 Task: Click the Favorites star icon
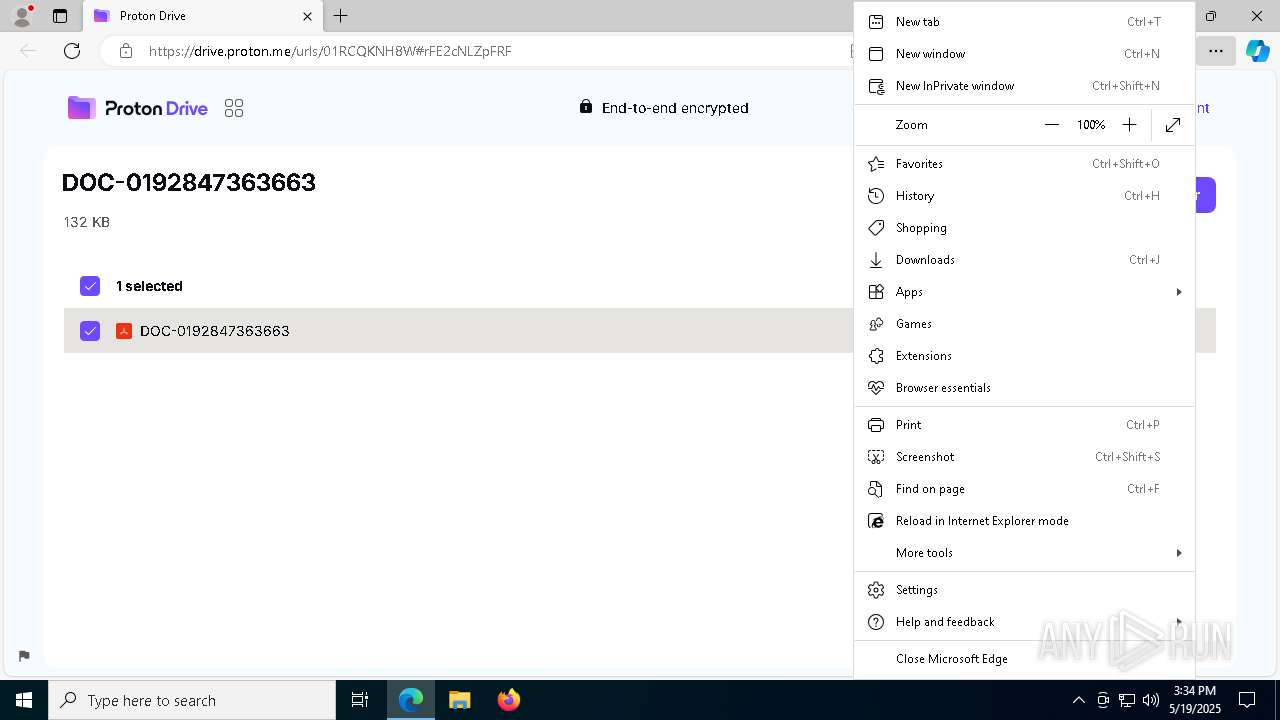876,164
